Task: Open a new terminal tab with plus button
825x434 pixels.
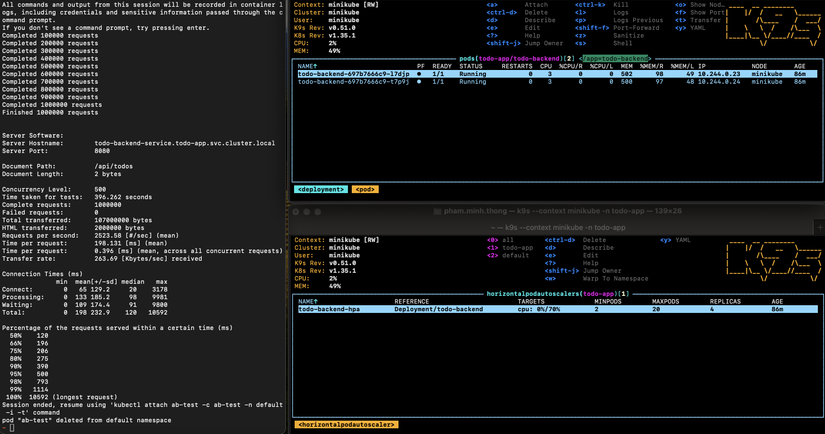Action: click(820, 227)
